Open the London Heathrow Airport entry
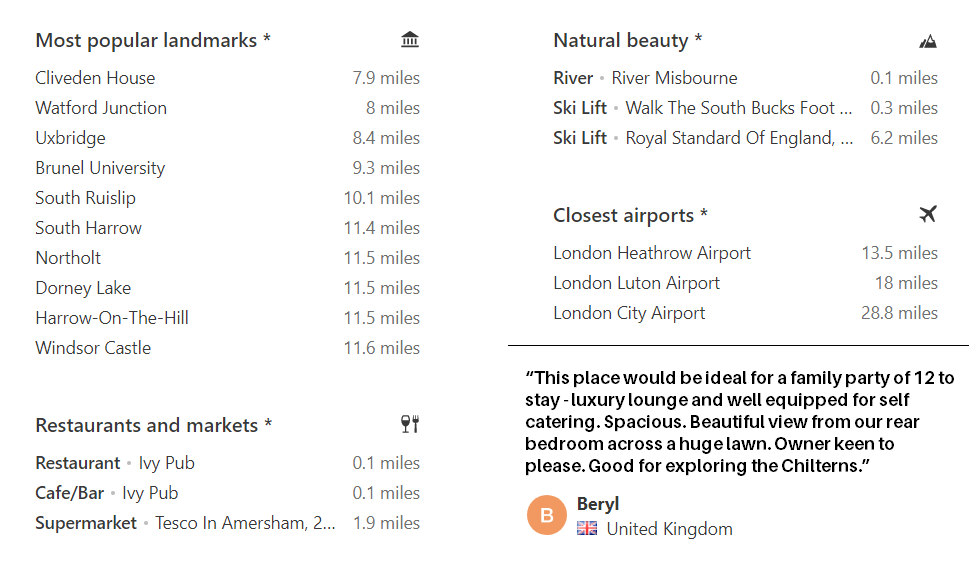Screen dimensions: 980x565 (652, 253)
